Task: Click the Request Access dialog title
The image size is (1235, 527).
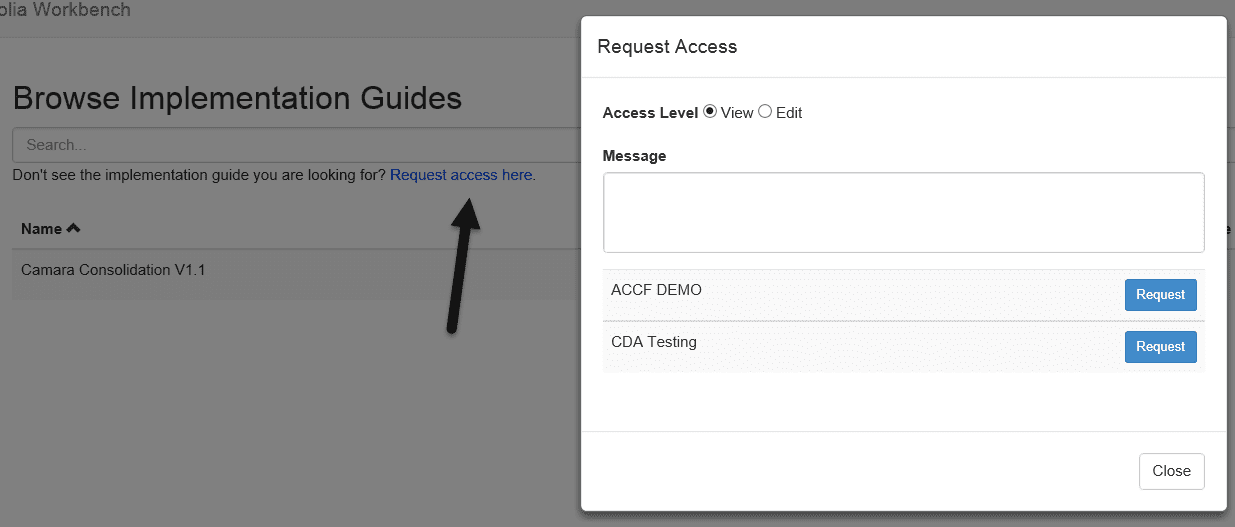Action: coord(667,47)
